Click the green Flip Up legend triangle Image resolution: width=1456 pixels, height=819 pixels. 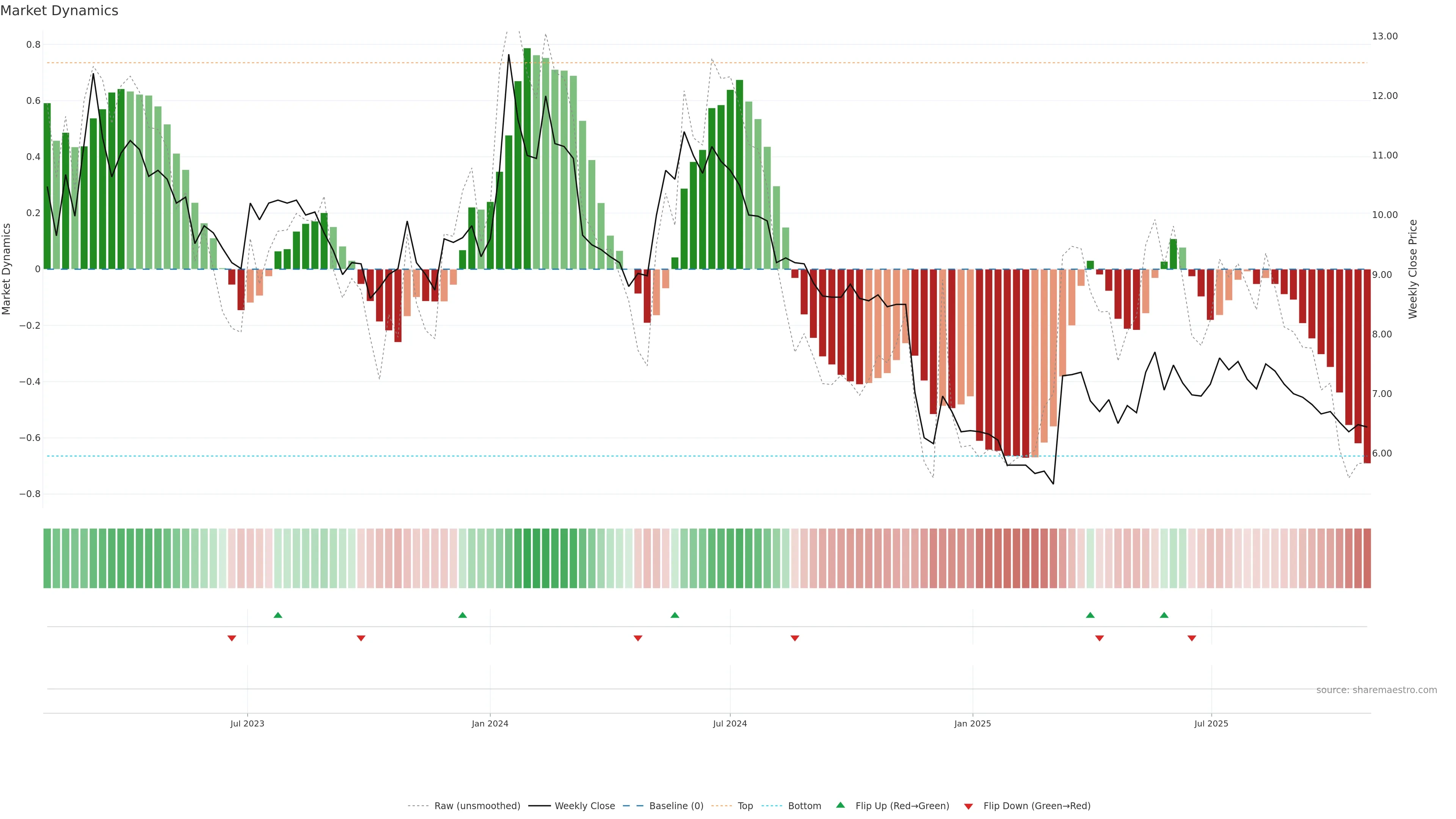(841, 805)
